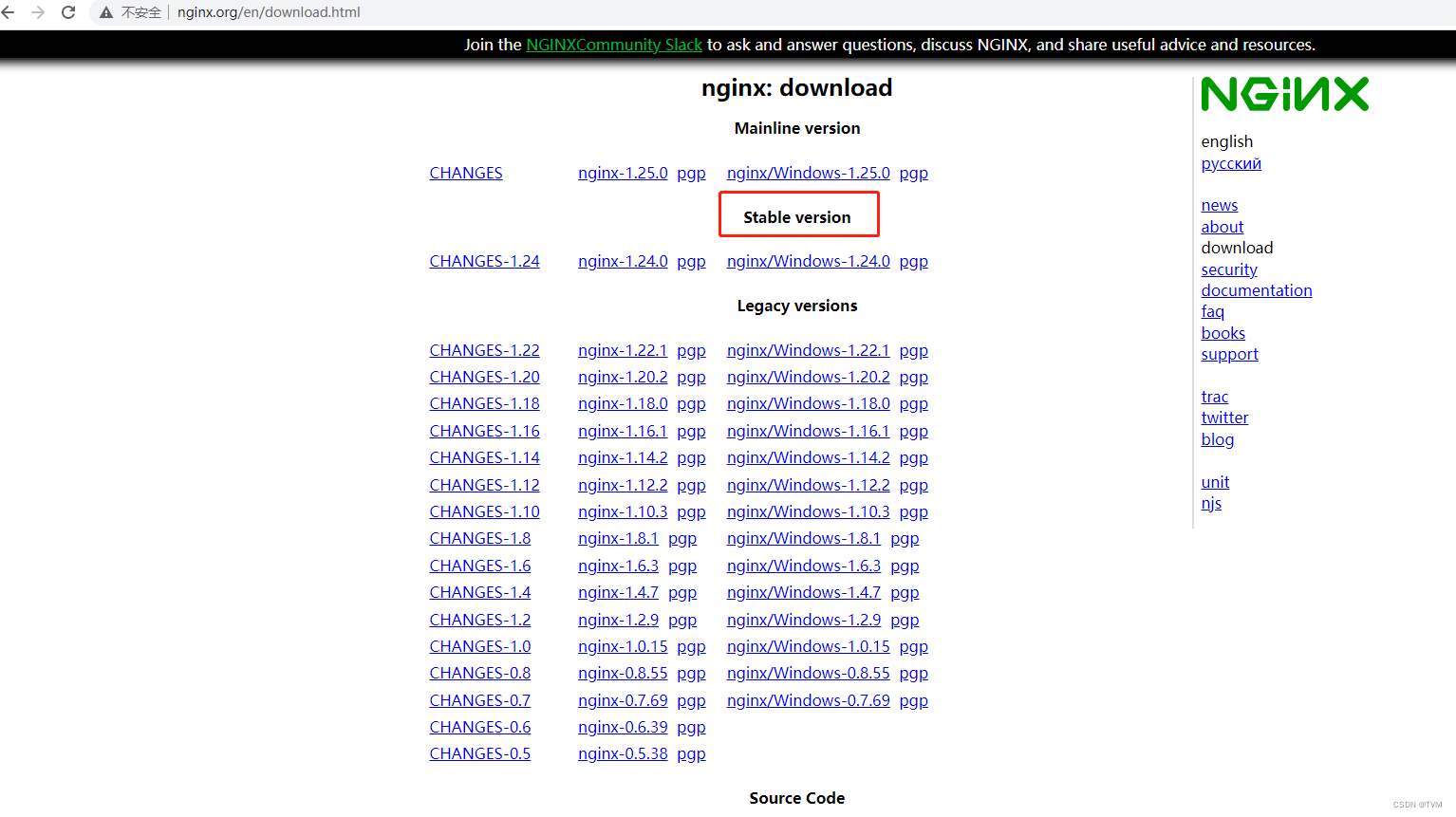This screenshot has height=817, width=1456.
Task: Open pgp signature for nginx/Windows-1.25.0
Action: (x=914, y=174)
